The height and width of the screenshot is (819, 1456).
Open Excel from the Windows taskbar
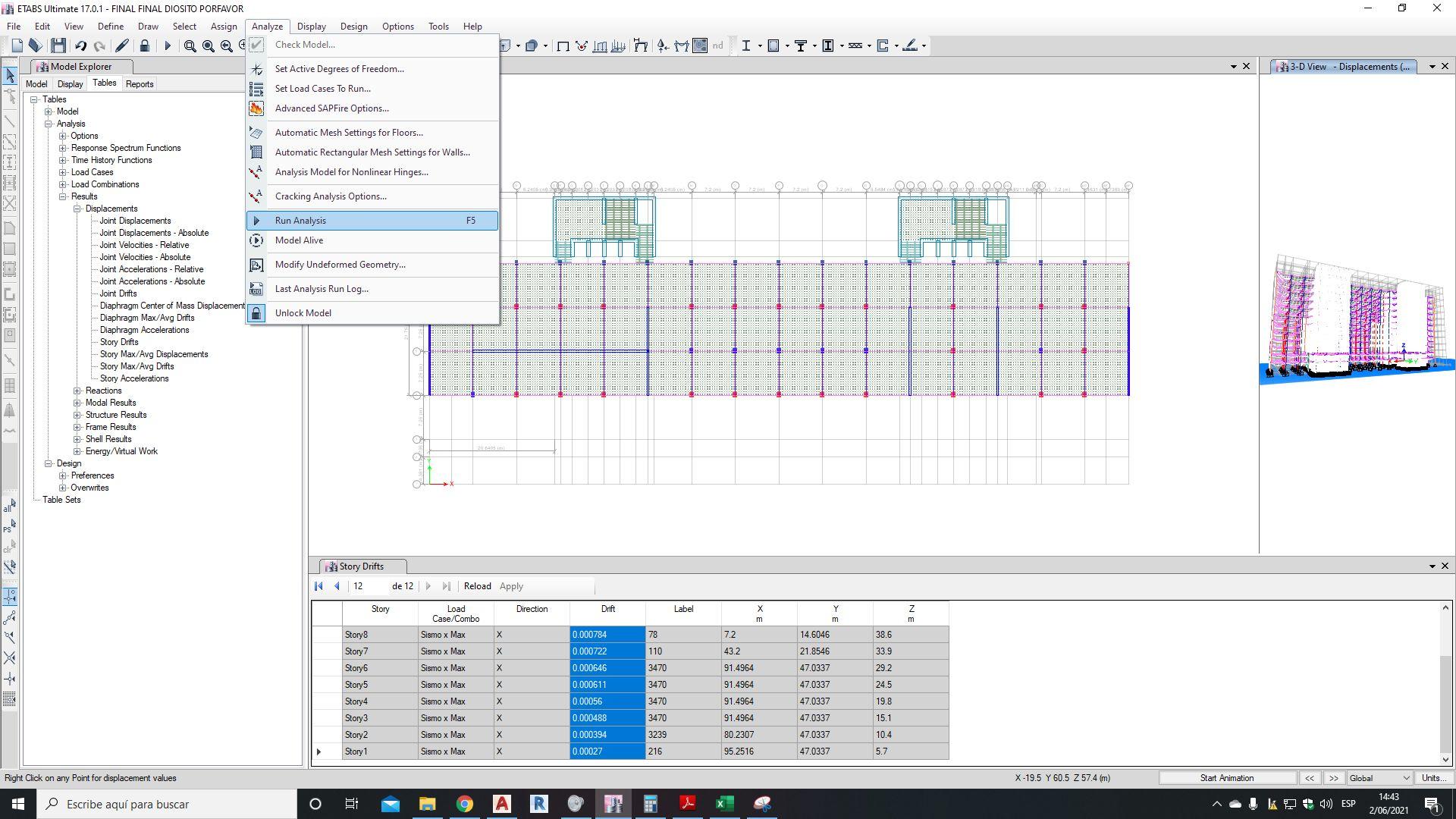[724, 804]
